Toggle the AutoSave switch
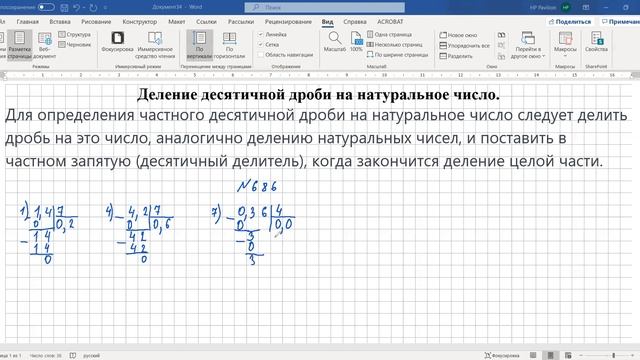This screenshot has width=640, height=360. tap(46, 7)
